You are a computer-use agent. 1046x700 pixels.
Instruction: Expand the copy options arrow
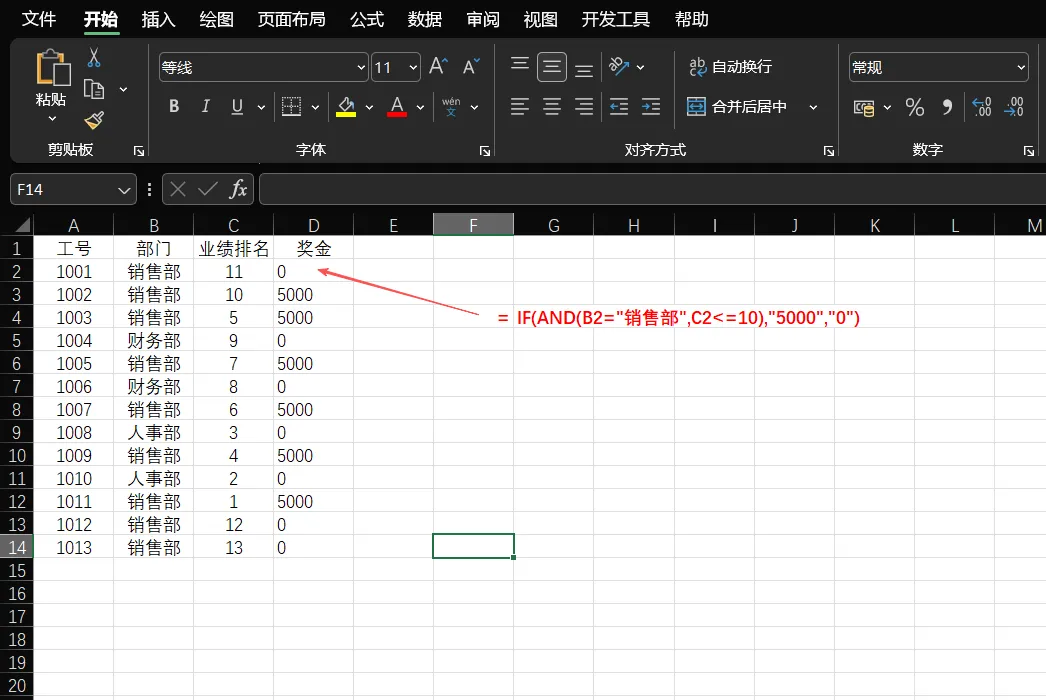tap(123, 89)
